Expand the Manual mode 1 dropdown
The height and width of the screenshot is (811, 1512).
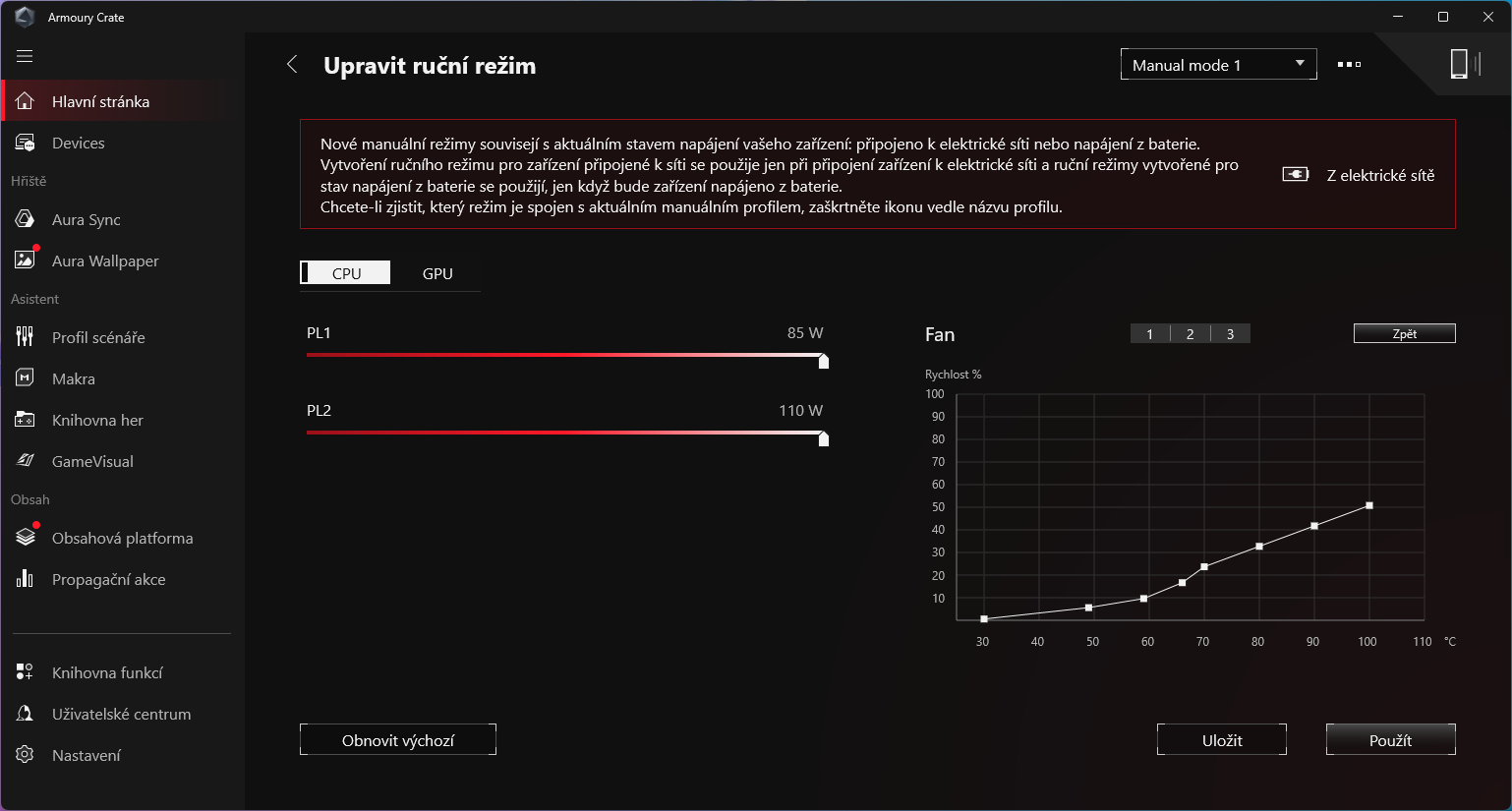coord(1218,65)
